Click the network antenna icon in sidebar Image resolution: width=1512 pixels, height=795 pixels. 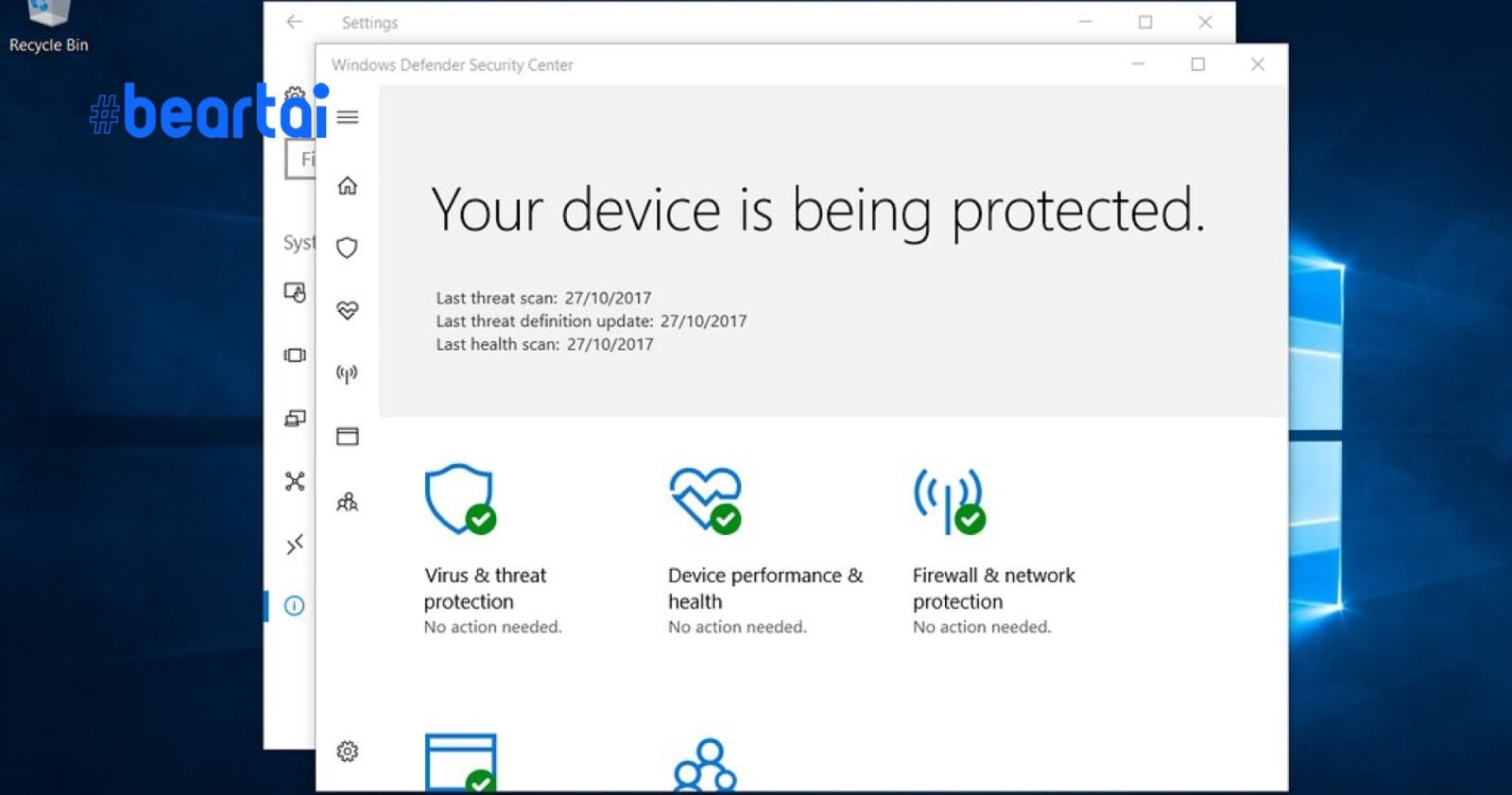coord(348,373)
